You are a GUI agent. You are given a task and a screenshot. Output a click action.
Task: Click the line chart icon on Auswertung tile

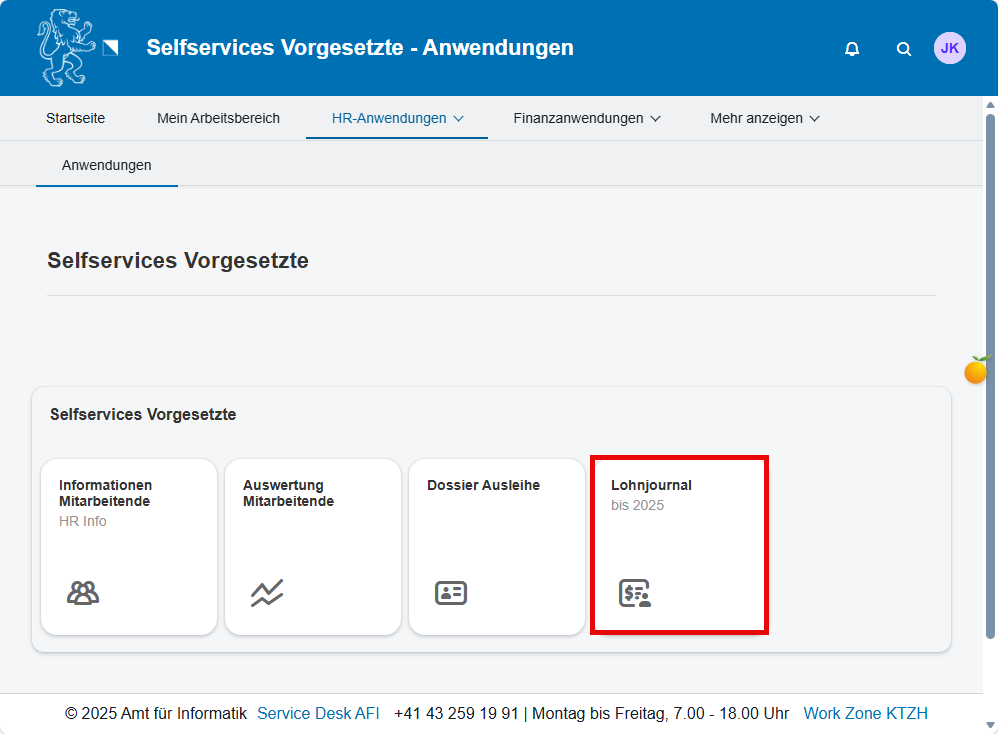click(x=267, y=593)
